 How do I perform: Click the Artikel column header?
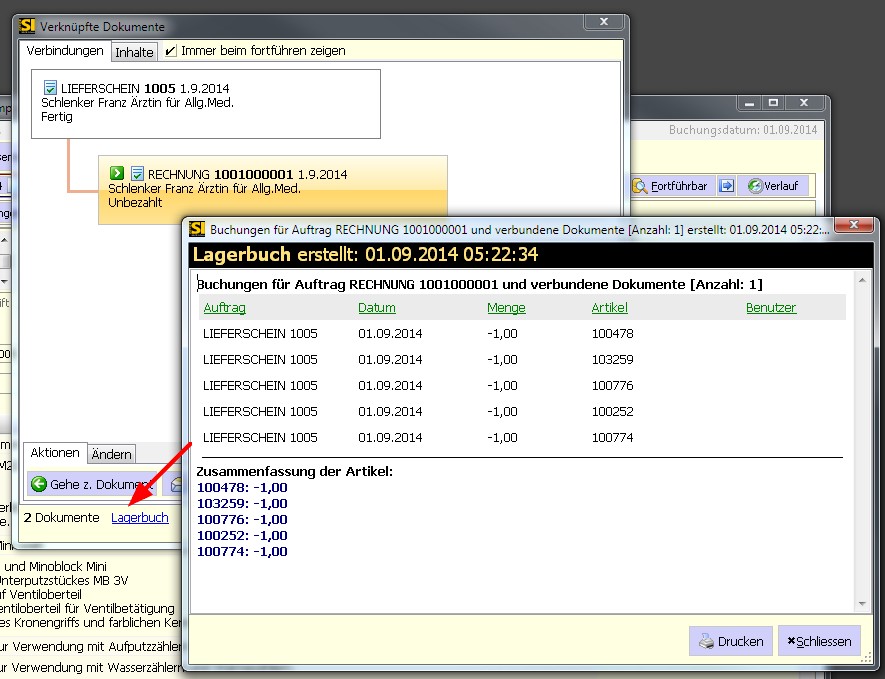[610, 308]
